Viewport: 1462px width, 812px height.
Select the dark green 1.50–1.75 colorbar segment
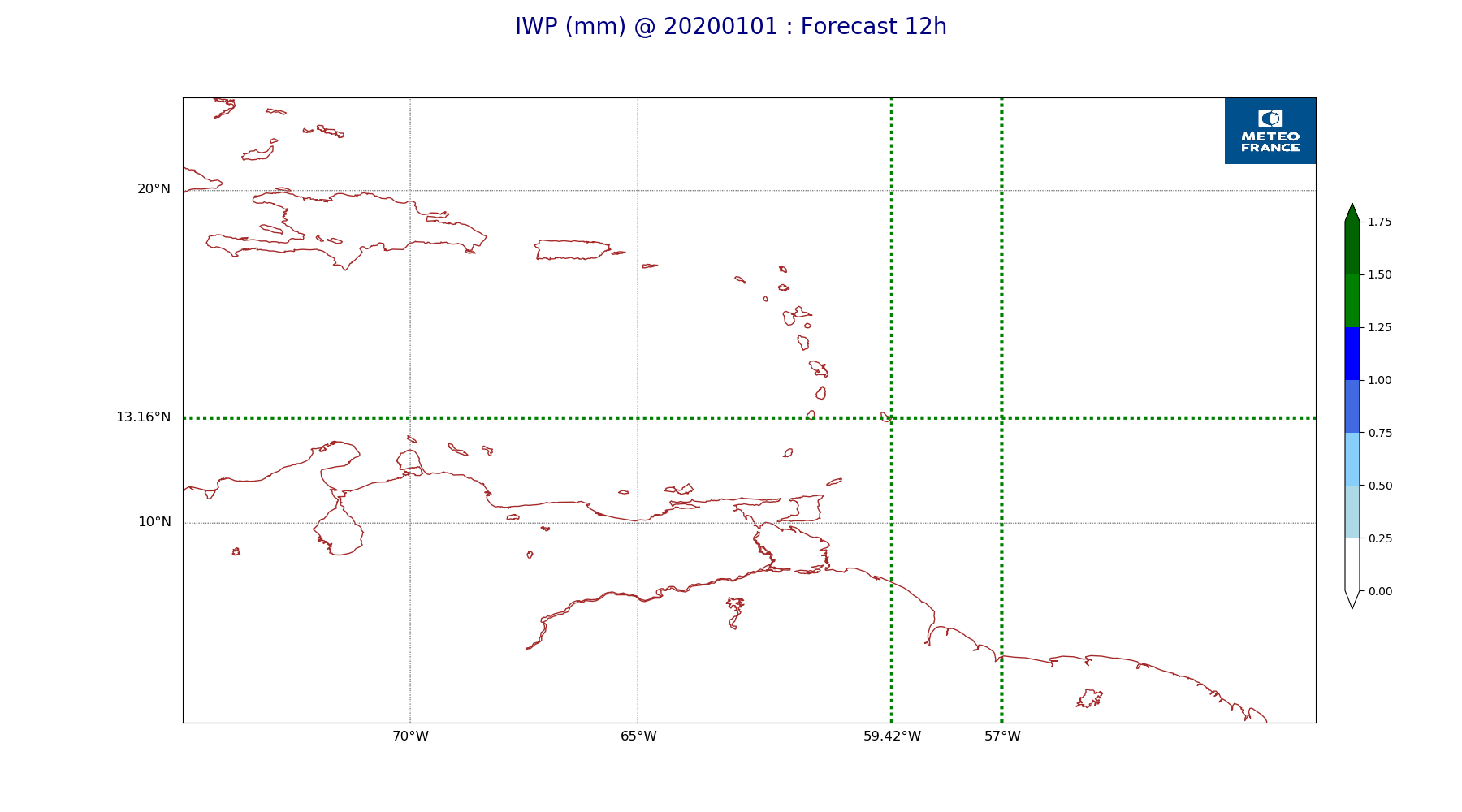pyautogui.click(x=1352, y=248)
